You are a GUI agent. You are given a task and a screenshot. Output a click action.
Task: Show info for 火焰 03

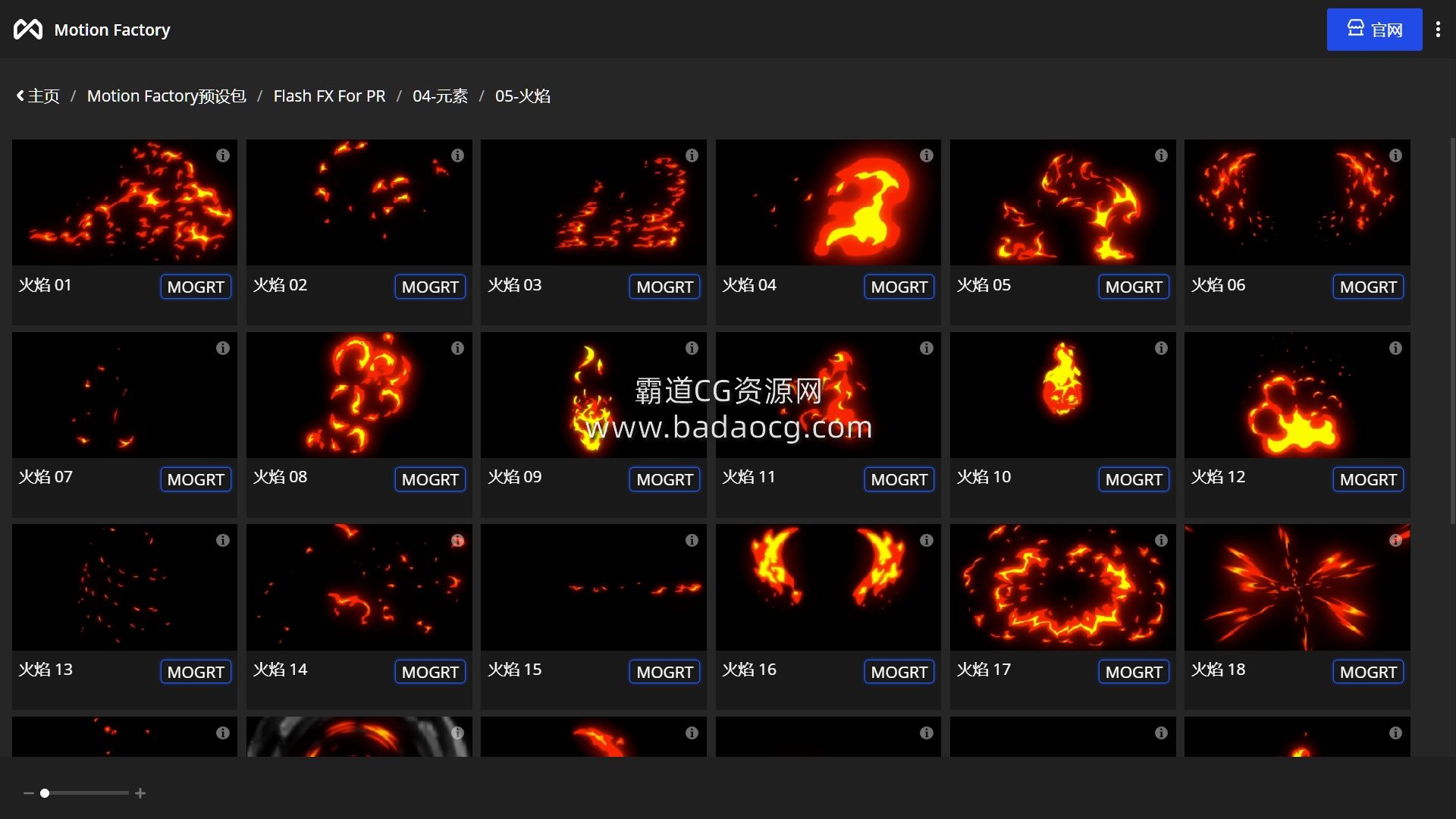[692, 155]
